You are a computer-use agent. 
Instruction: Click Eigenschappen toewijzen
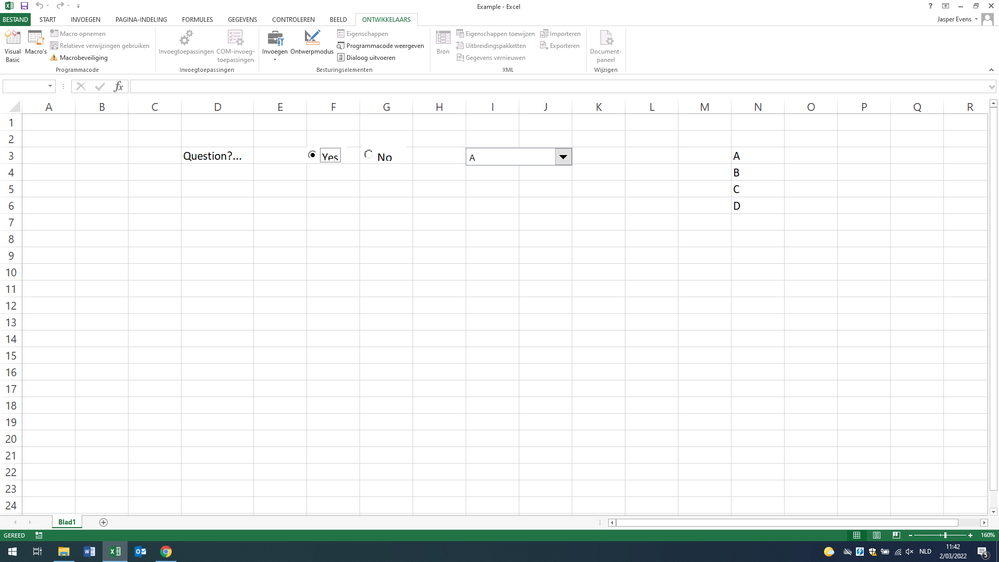pos(496,34)
